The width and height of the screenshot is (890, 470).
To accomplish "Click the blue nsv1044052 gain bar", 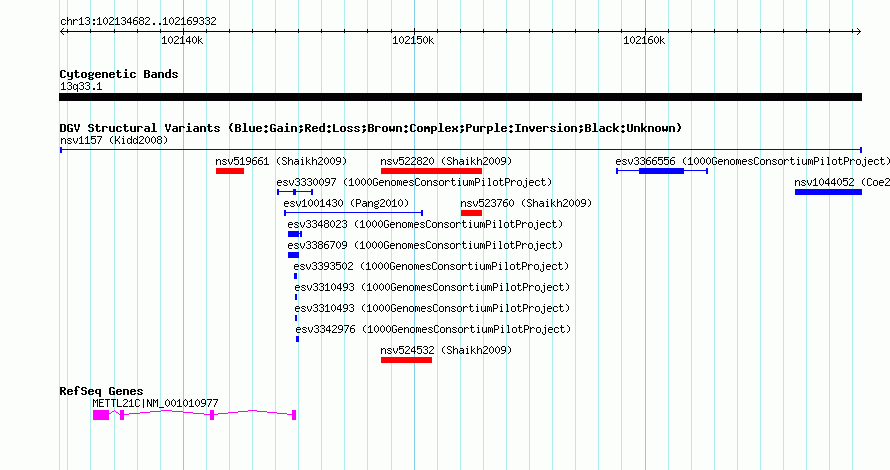I will (828, 192).
